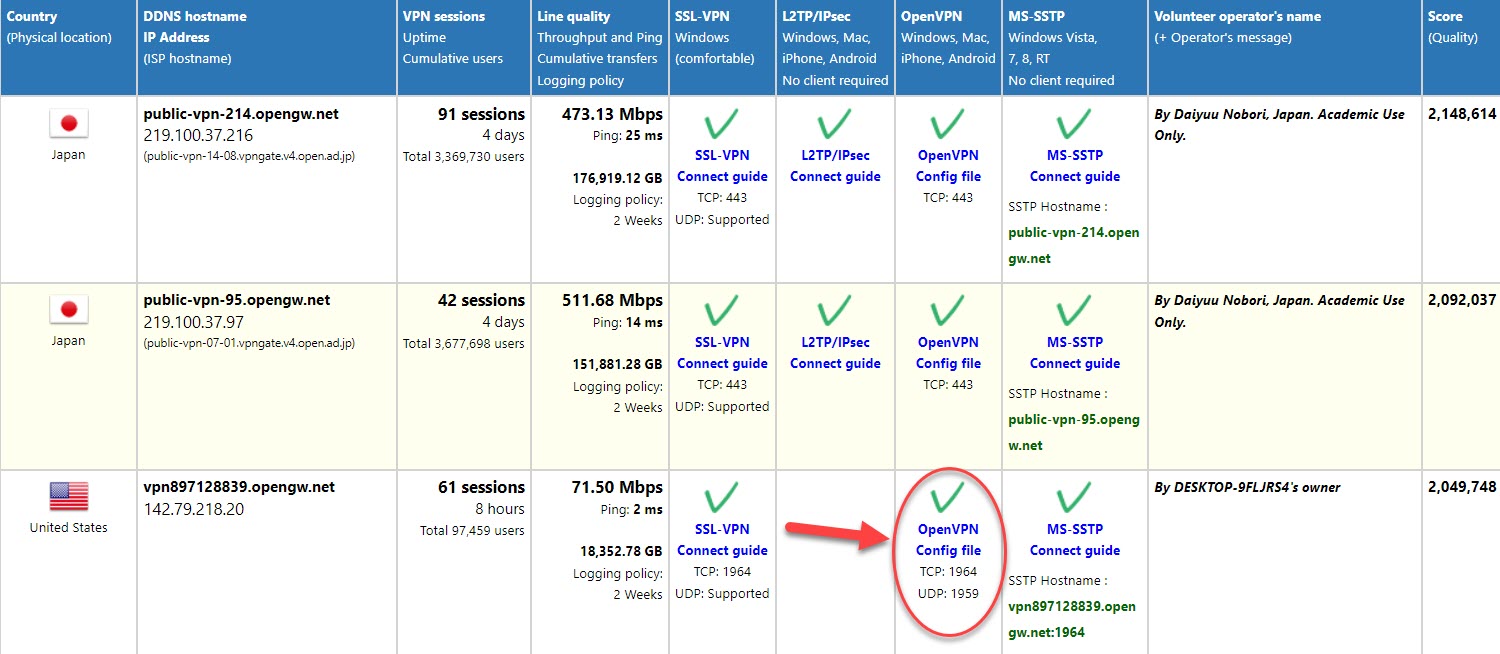Click the Japan flag in the public-vpn-95 row
The width and height of the screenshot is (1500, 654).
[69, 310]
